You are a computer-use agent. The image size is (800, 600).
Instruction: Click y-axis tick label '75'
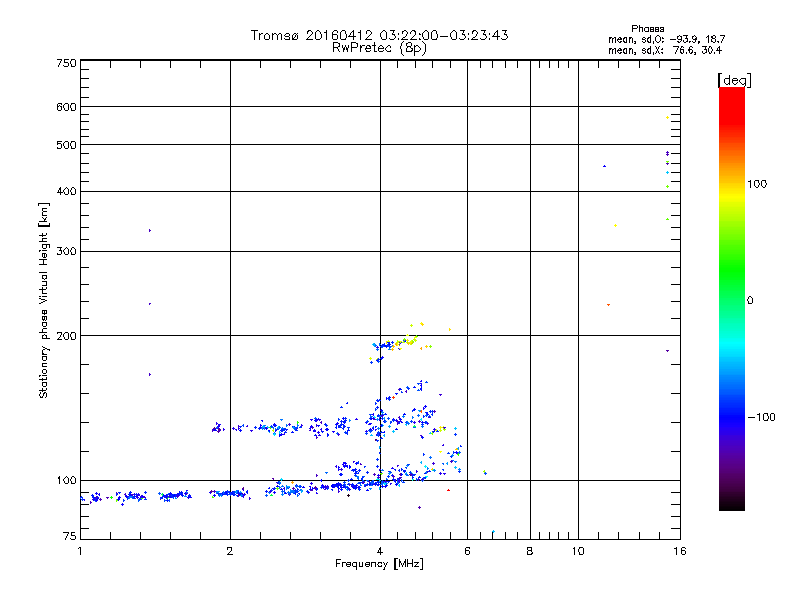pos(70,536)
